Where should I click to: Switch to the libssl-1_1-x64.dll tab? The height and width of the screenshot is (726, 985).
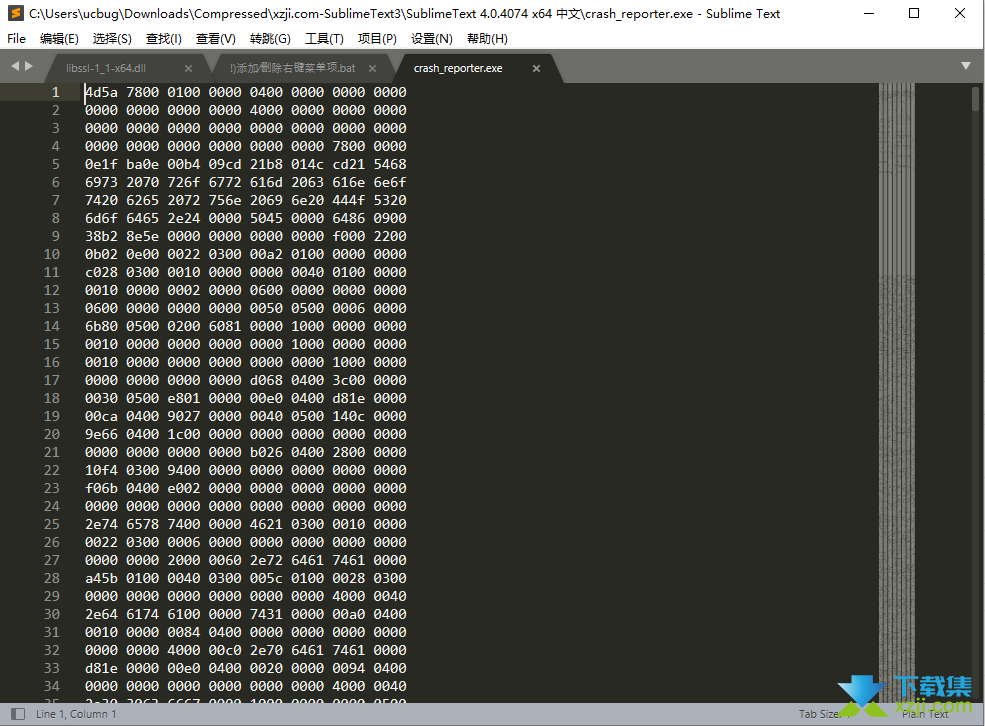coord(106,68)
